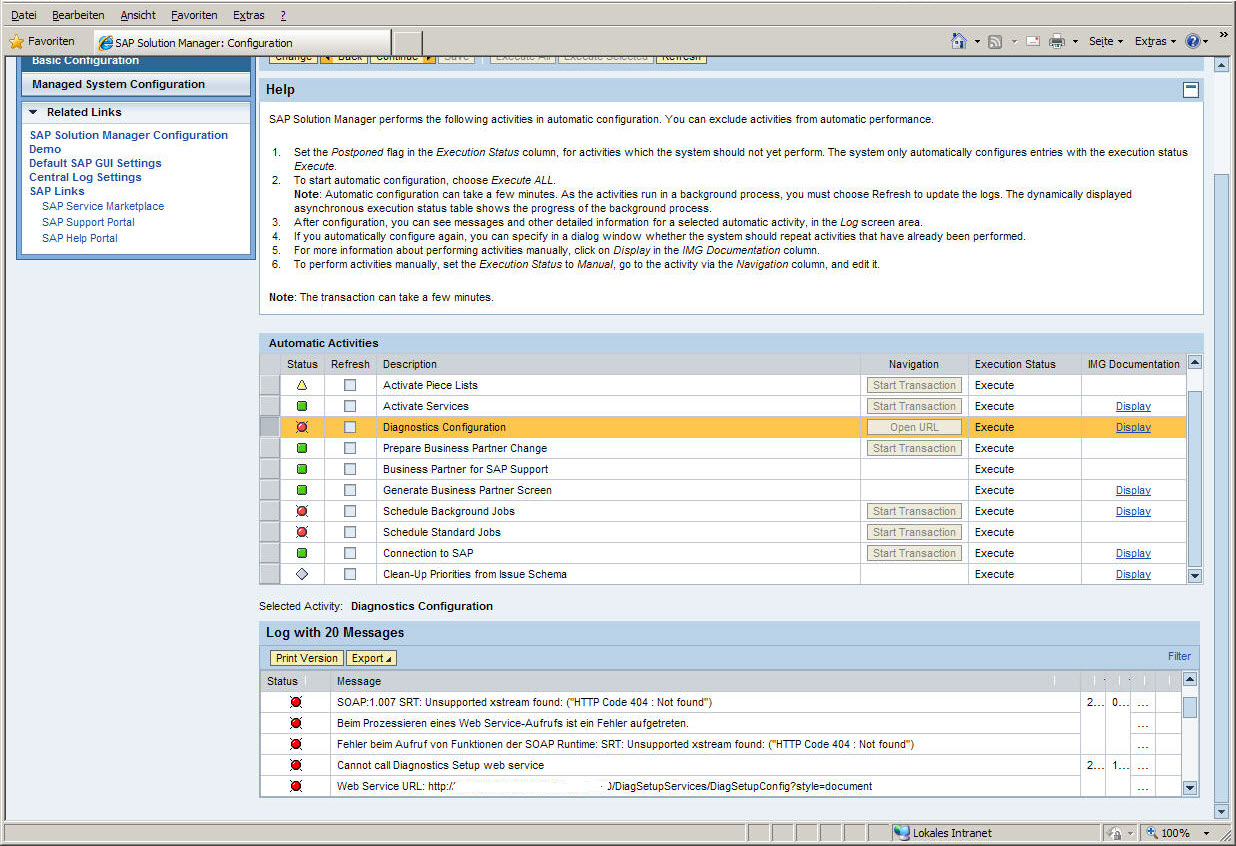The image size is (1236, 846).
Task: Click the diamond status of Clean-Up Priorities
Action: pos(302,574)
